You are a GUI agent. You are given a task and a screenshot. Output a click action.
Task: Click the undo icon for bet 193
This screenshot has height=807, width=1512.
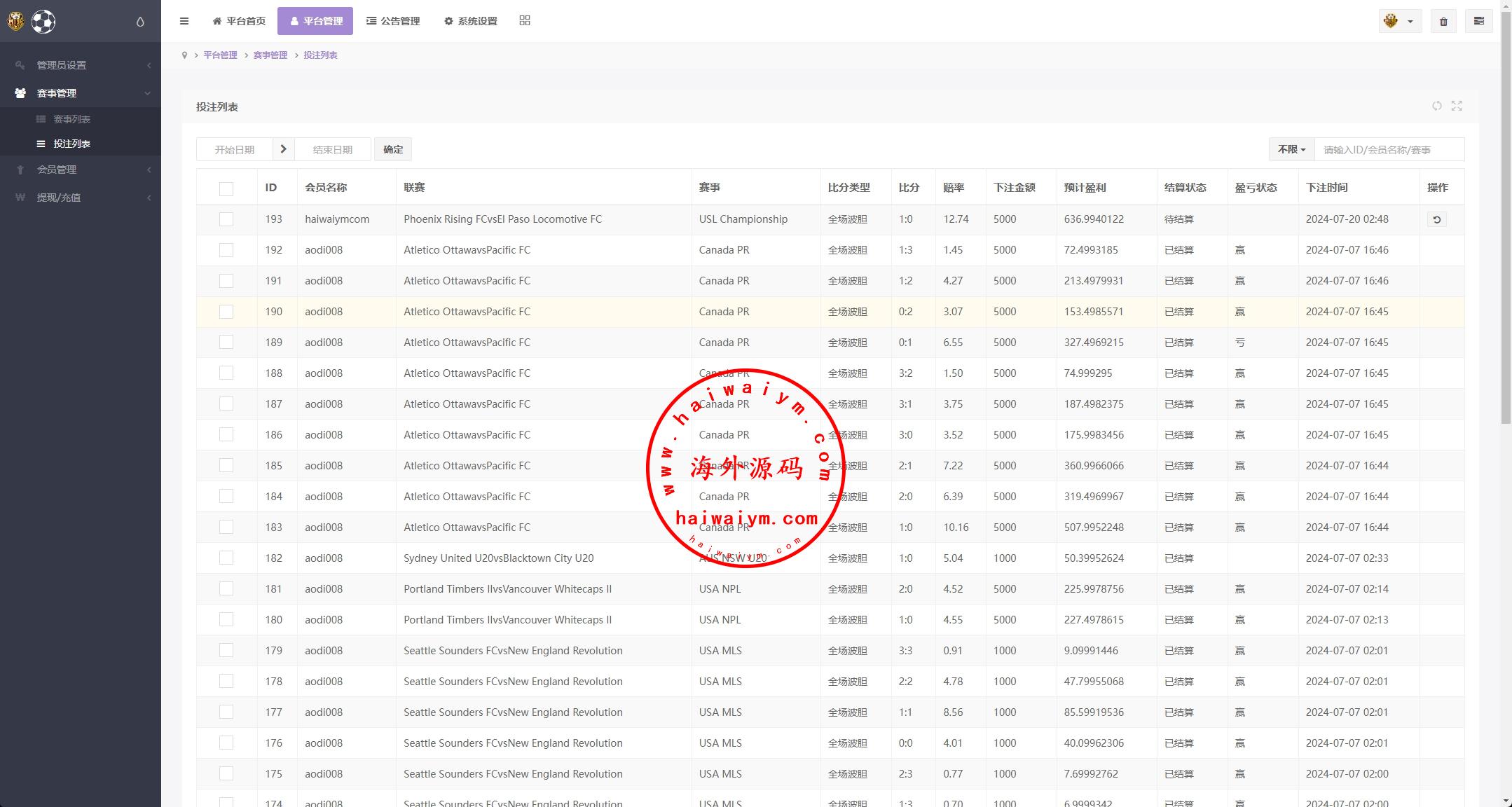tap(1436, 220)
